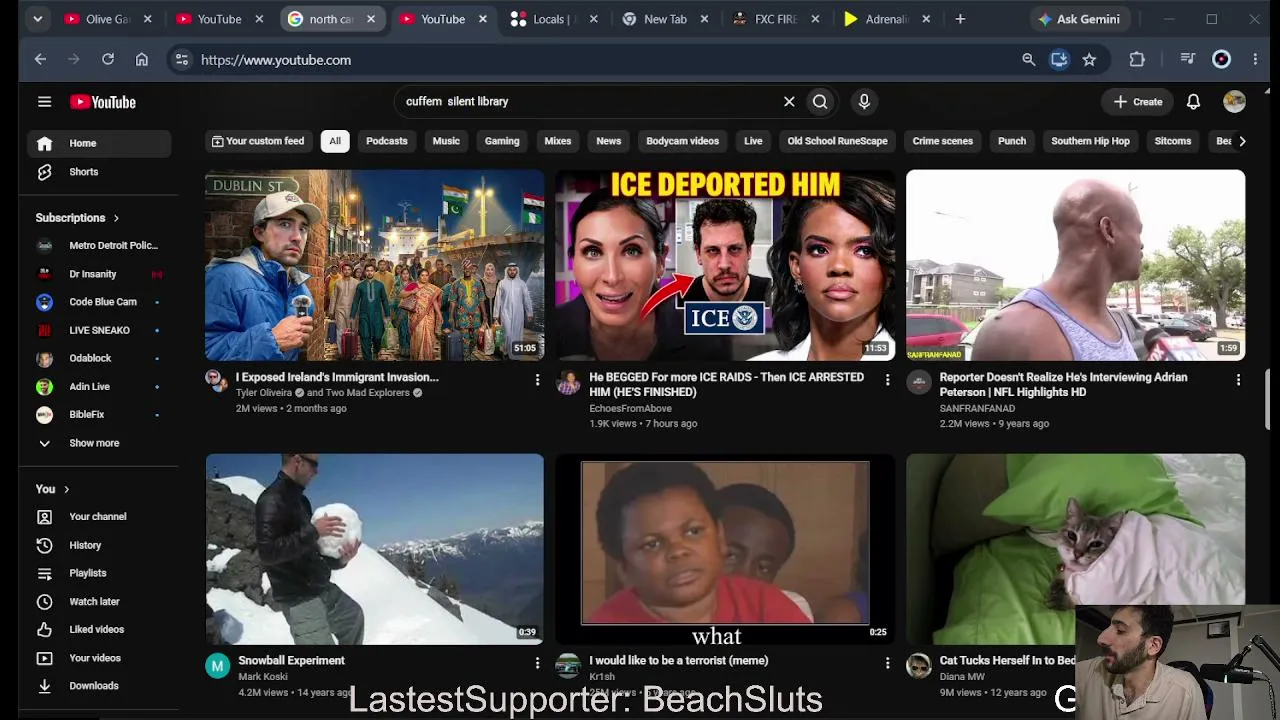
Task: Open Chrome's three-dot menu
Action: (x=1255, y=60)
